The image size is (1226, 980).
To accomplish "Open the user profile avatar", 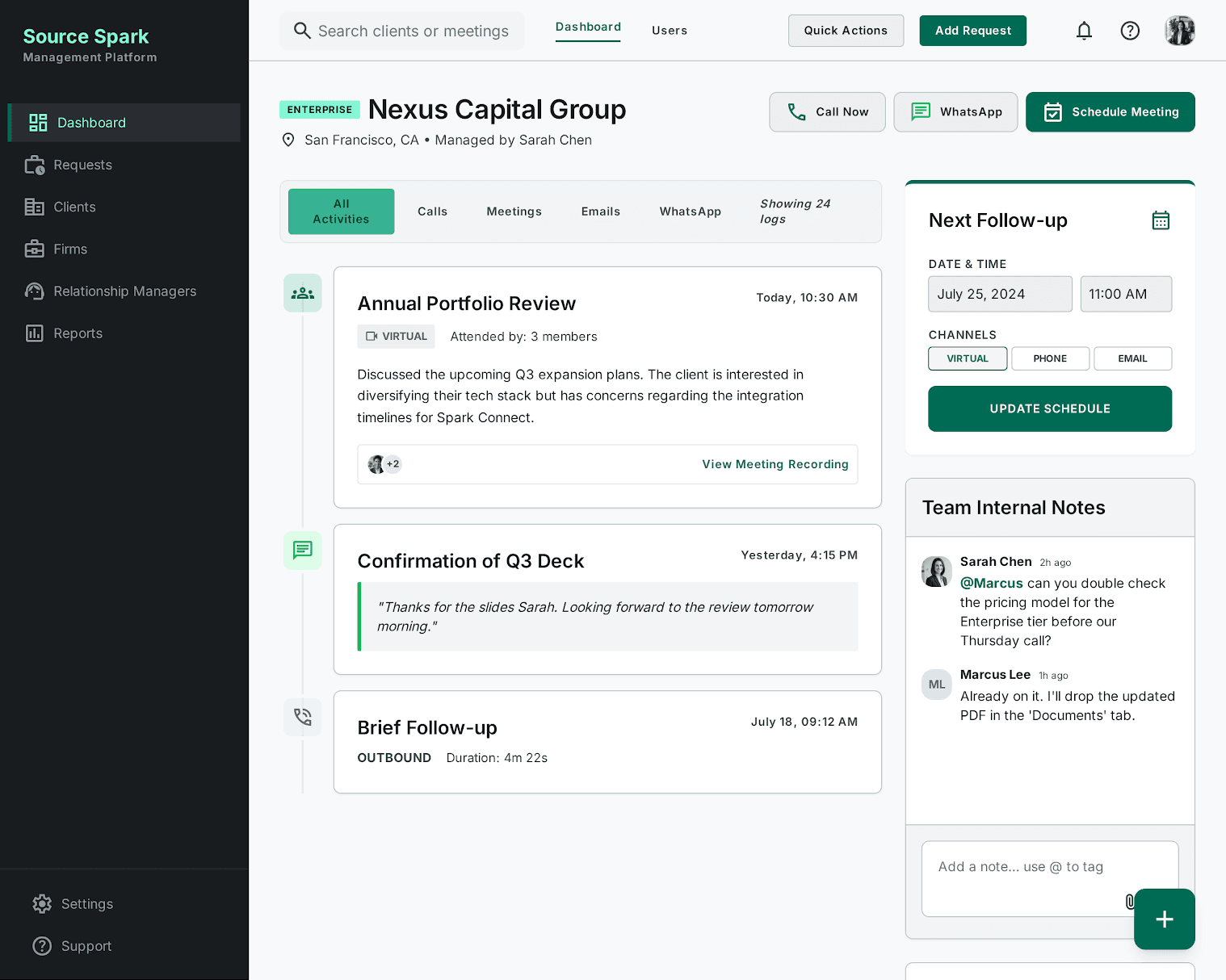I will click(1179, 31).
